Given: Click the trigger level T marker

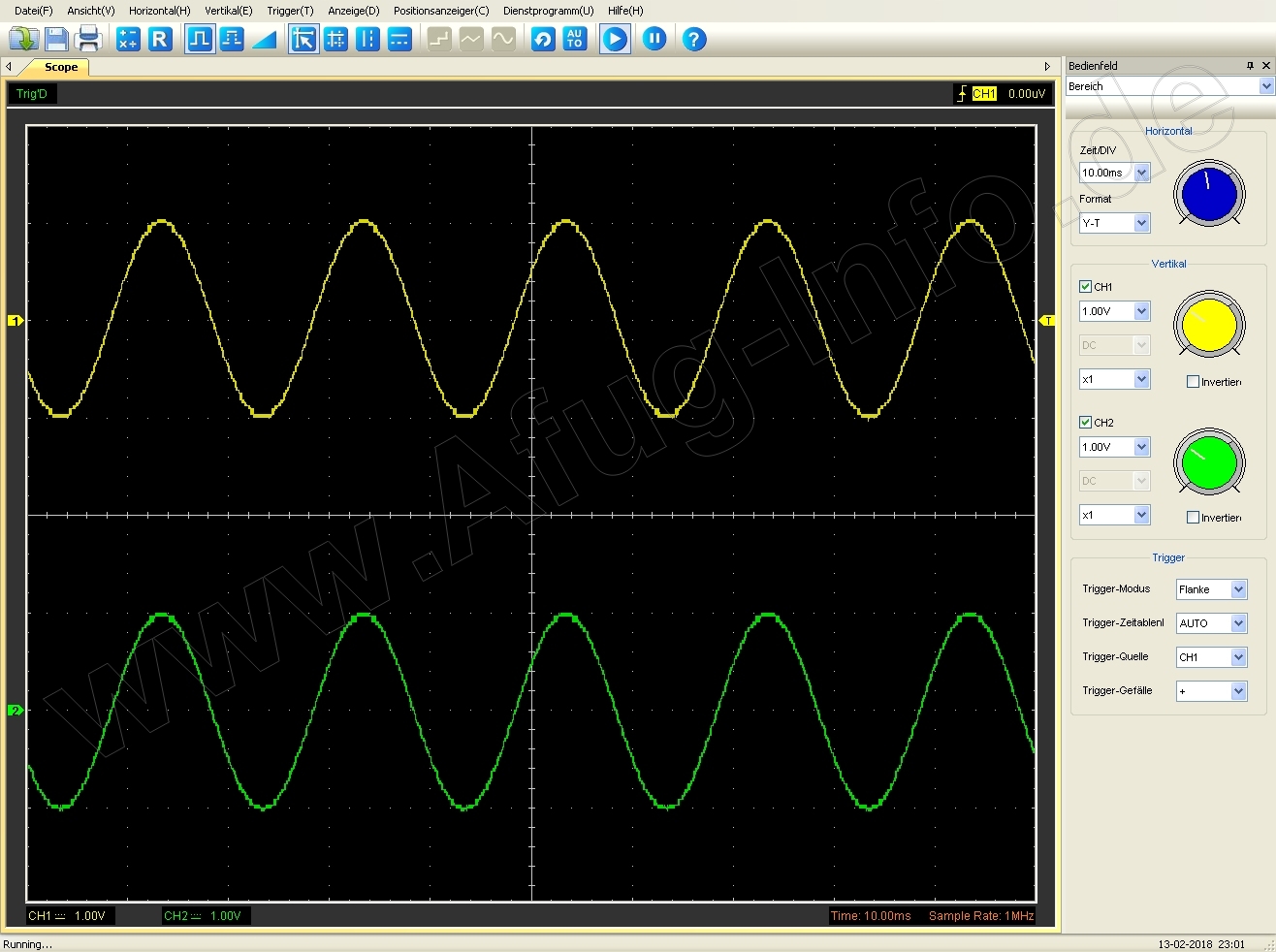Looking at the screenshot, I should [1047, 320].
